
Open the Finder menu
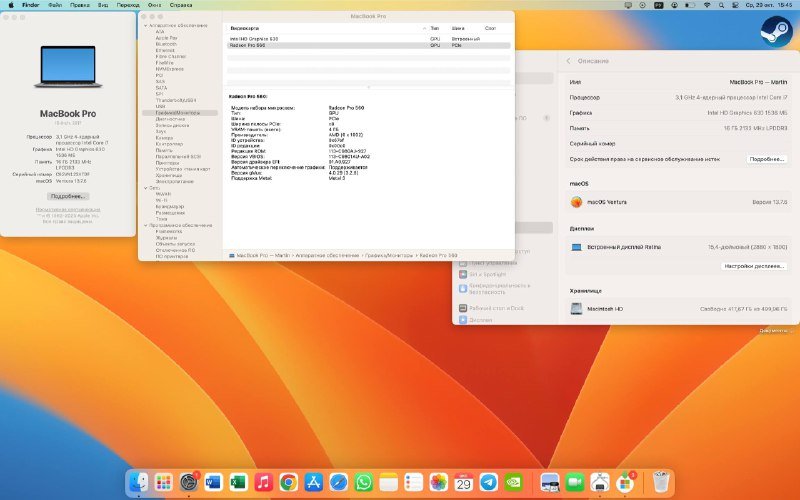pyautogui.click(x=31, y=5)
